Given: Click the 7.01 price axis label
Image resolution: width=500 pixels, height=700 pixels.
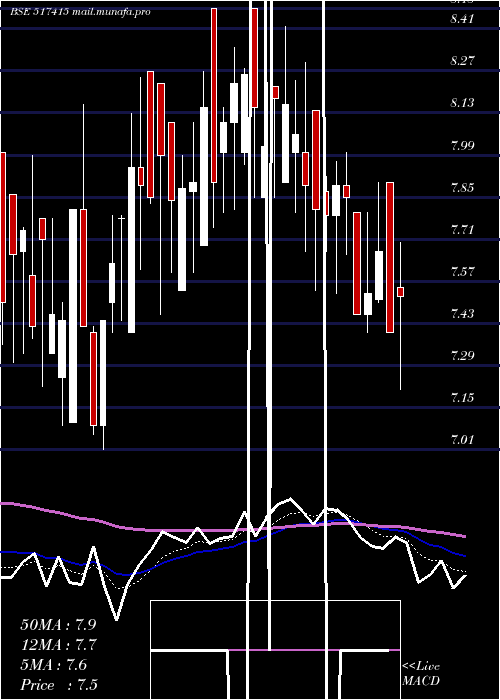Looking at the screenshot, I should pyautogui.click(x=462, y=440).
